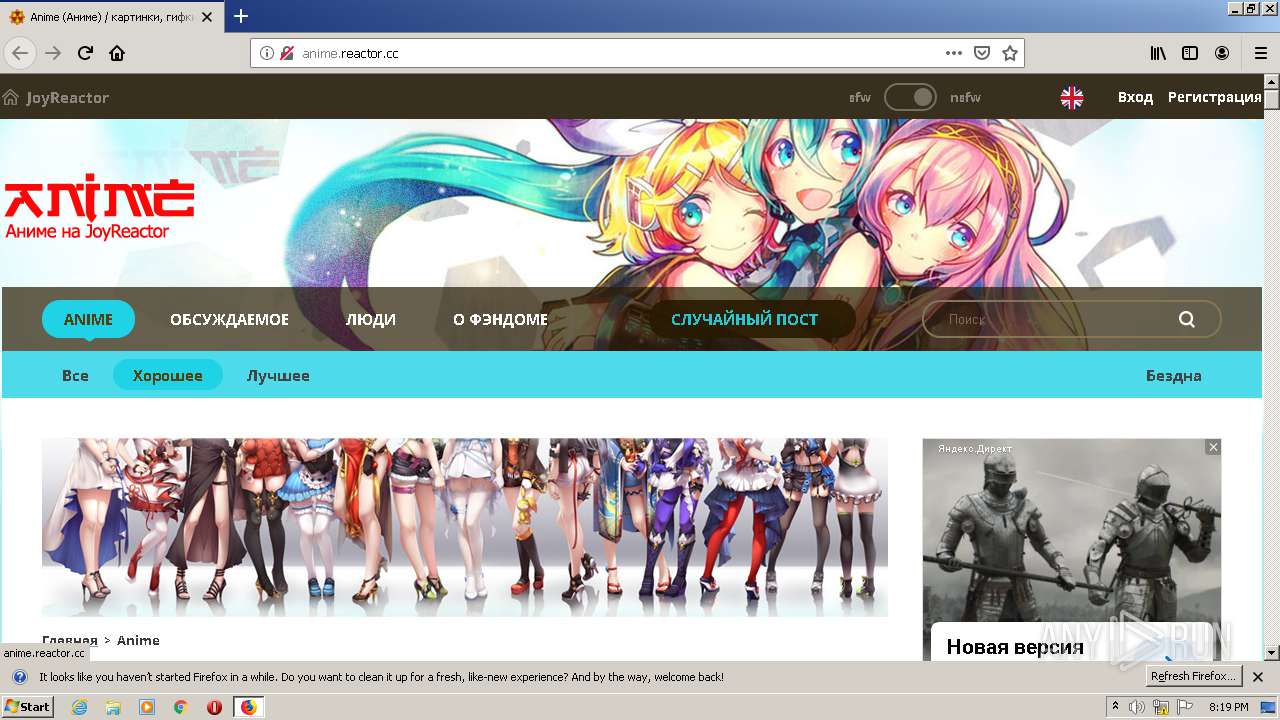Open Chrome from the taskbar
This screenshot has height=720, width=1280.
(181, 707)
